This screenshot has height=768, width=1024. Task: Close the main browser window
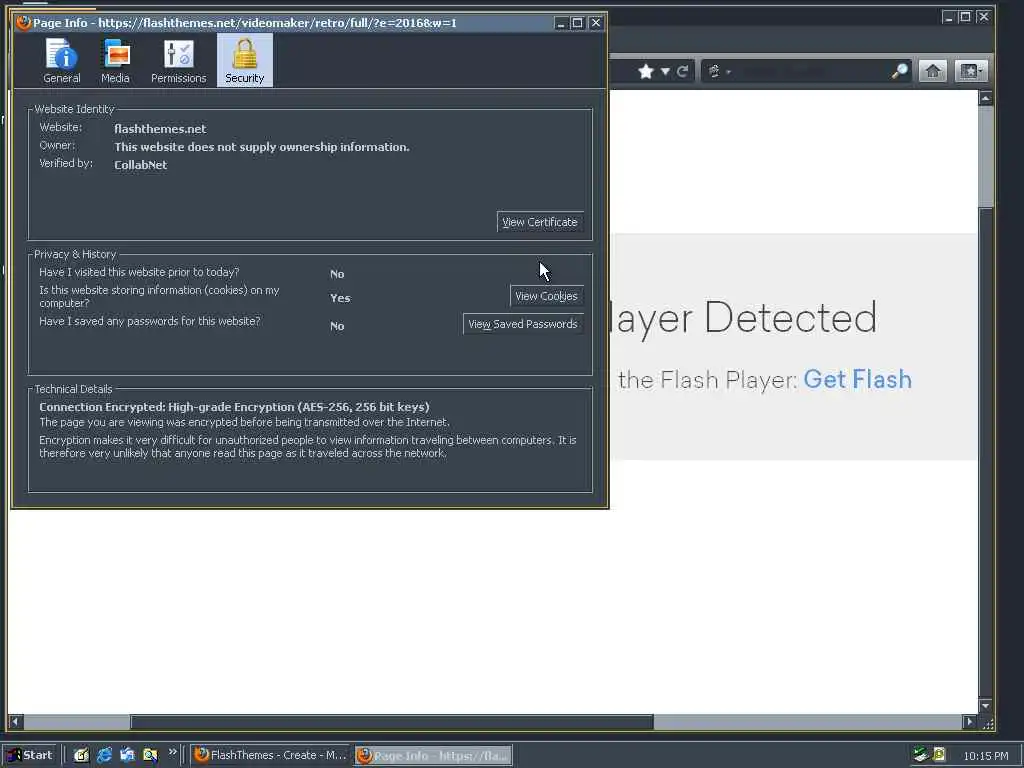(x=984, y=17)
